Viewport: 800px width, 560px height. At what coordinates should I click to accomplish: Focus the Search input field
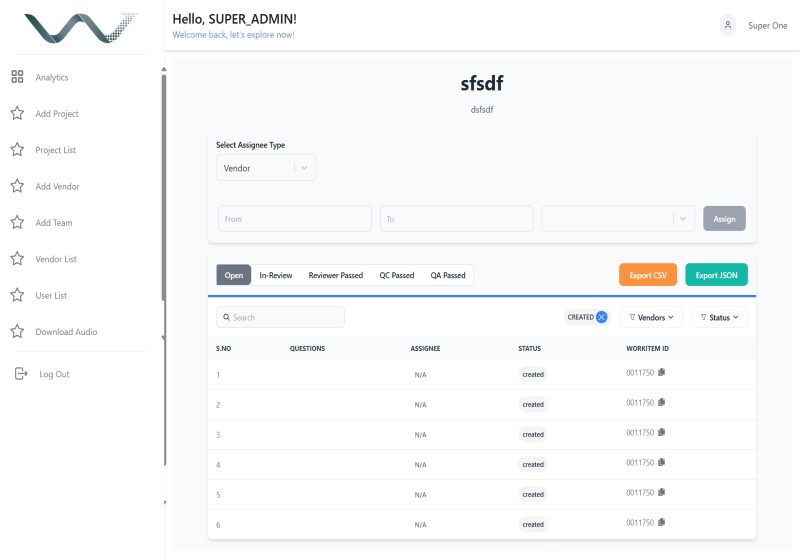coord(281,317)
